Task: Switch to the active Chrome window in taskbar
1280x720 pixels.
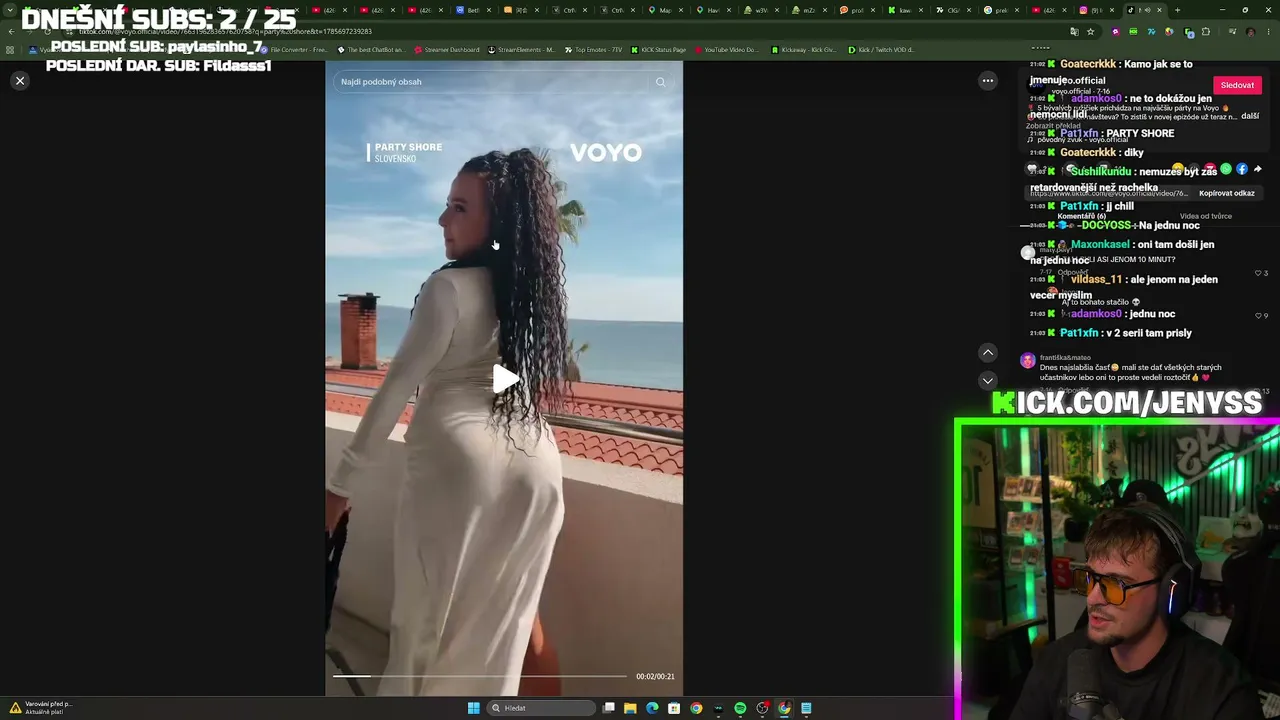Action: tap(784, 708)
